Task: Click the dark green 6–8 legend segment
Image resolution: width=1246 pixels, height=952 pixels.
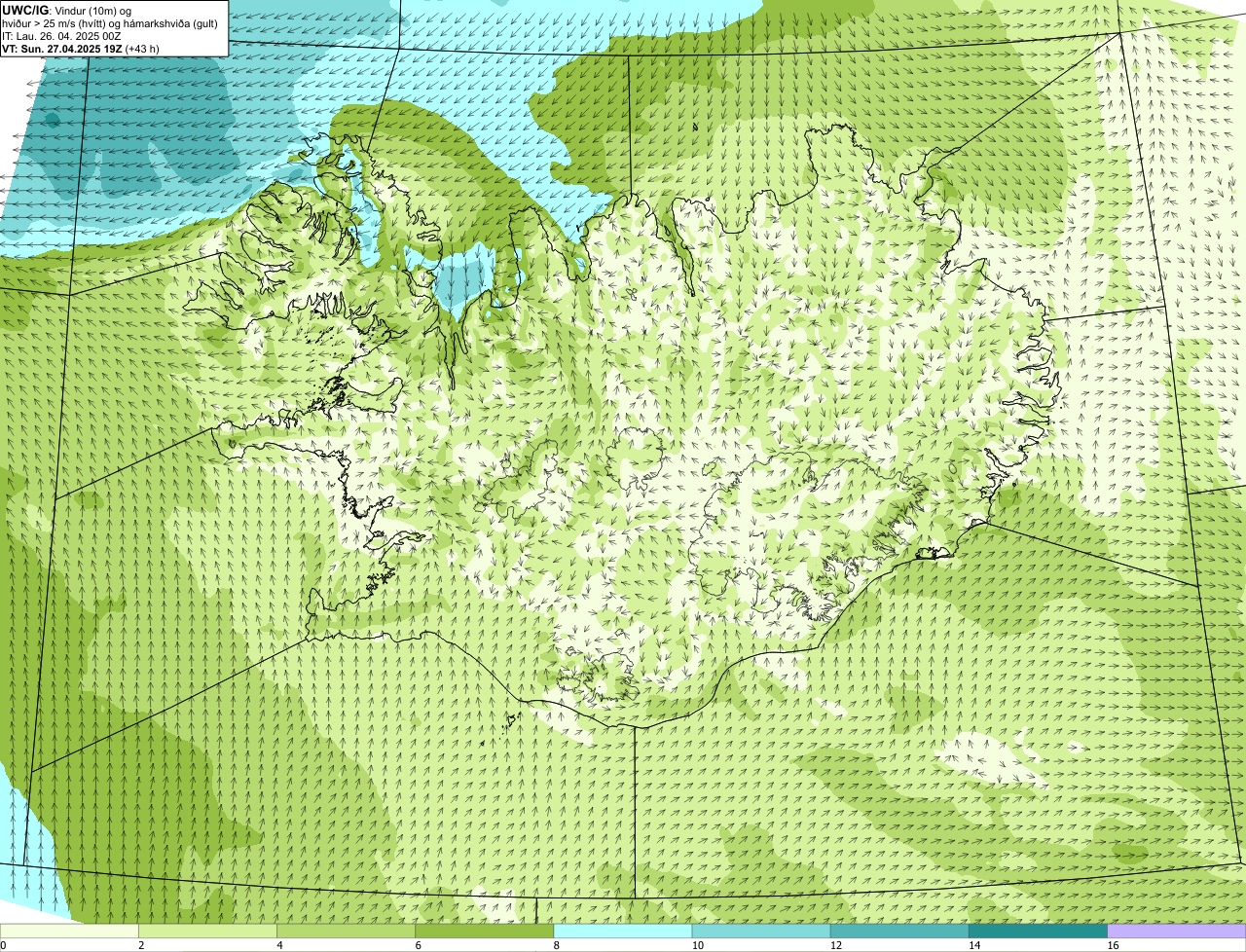Action: tap(485, 932)
